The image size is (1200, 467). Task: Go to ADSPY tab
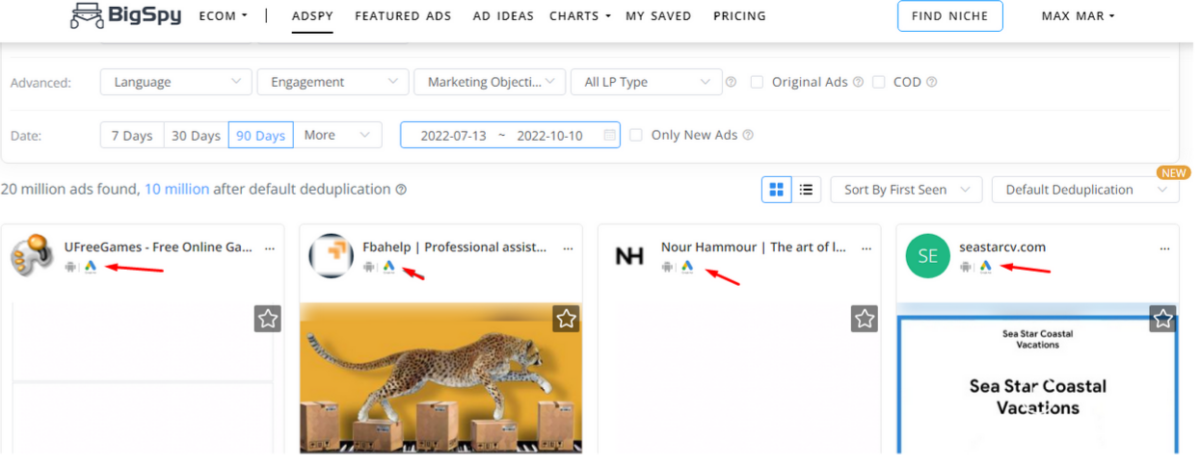click(x=312, y=16)
